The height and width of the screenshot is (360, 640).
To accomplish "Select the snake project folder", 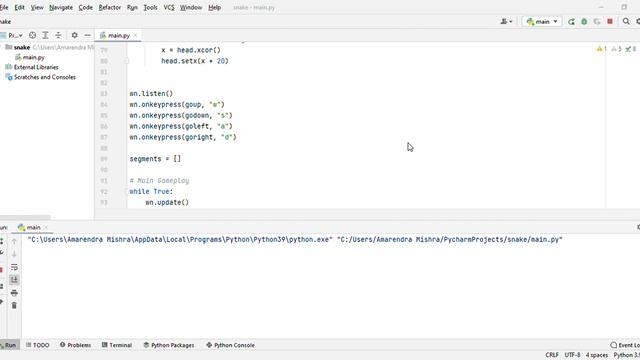I will 22,47.
